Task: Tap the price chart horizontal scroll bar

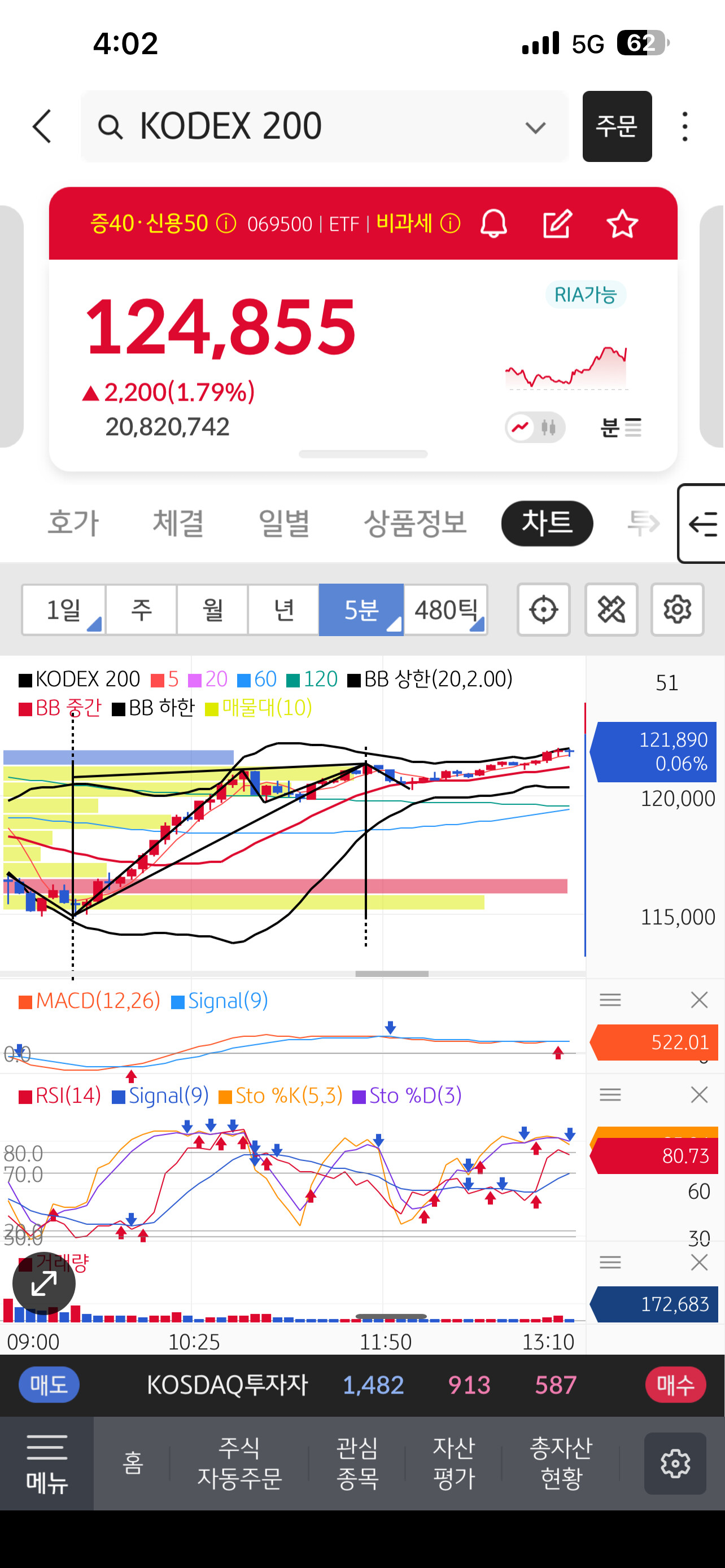Action: click(392, 973)
